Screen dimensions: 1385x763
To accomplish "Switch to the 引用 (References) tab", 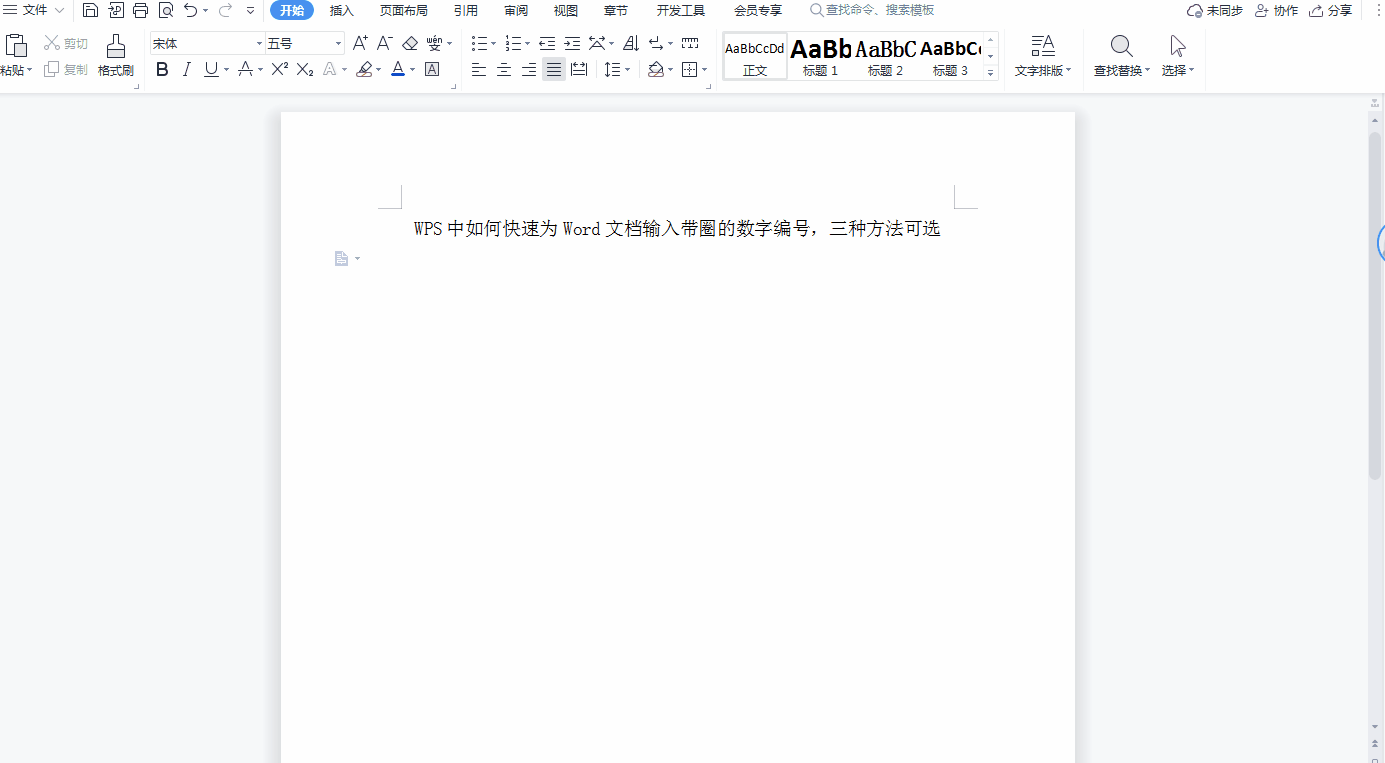I will point(466,11).
